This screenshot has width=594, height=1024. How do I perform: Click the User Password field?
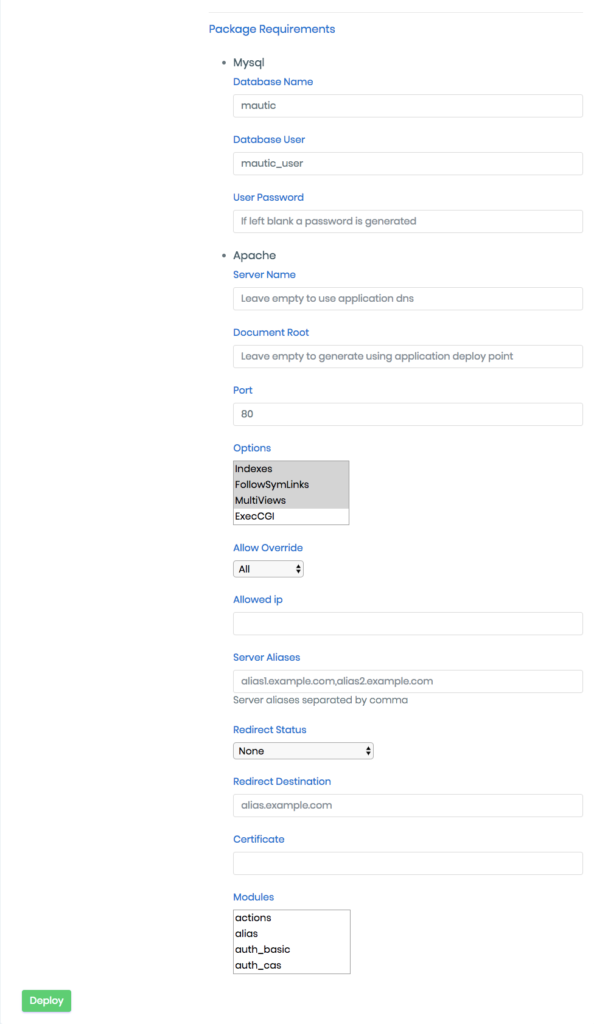[x=407, y=221]
